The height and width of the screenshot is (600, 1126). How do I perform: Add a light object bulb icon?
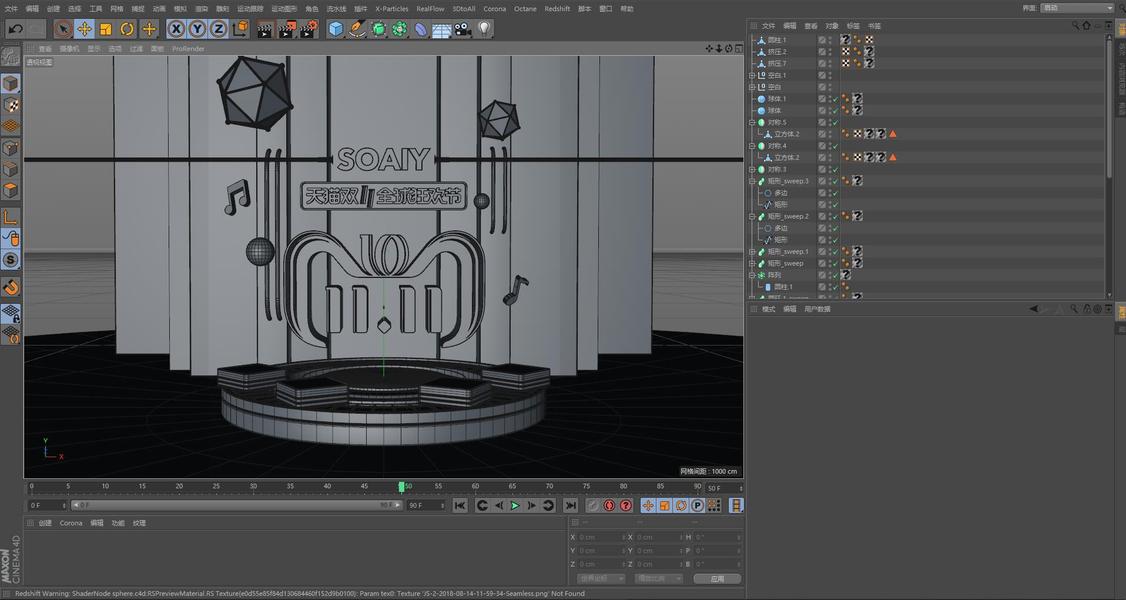(485, 29)
